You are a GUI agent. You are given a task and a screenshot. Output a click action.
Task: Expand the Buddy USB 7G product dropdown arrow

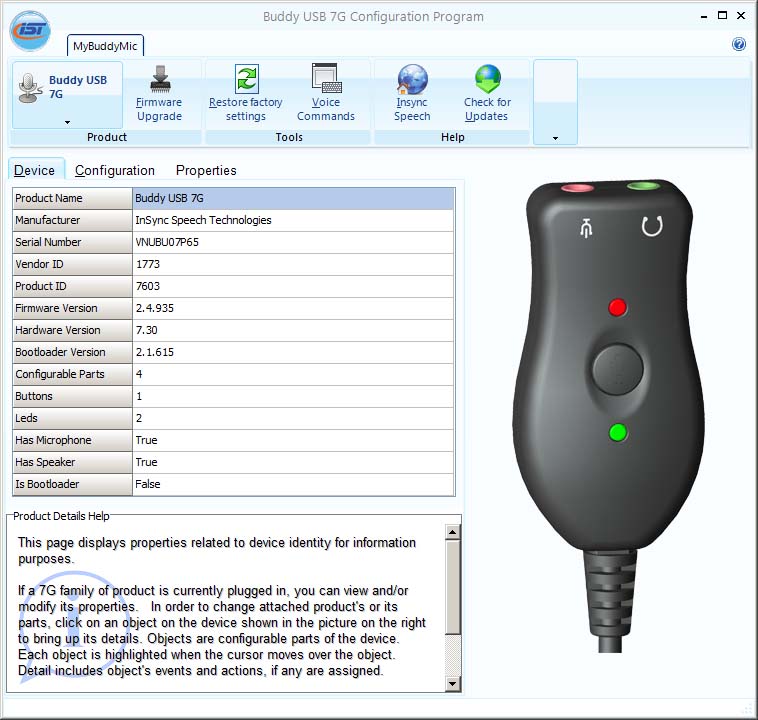click(67, 122)
